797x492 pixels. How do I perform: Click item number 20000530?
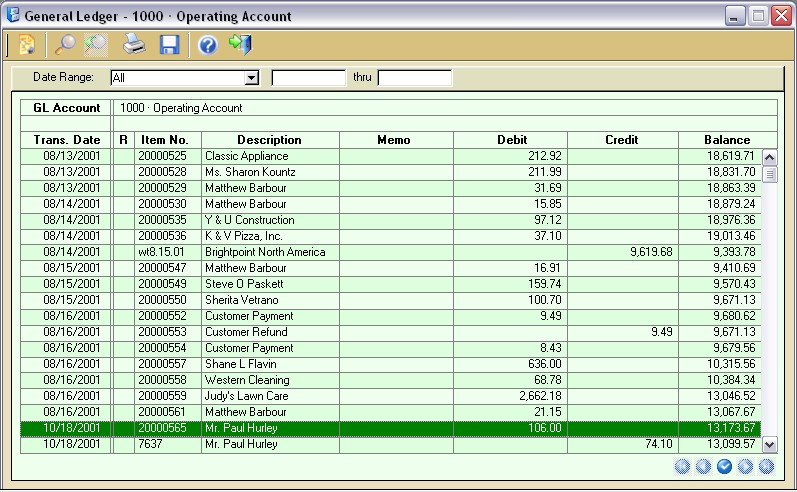click(x=162, y=204)
